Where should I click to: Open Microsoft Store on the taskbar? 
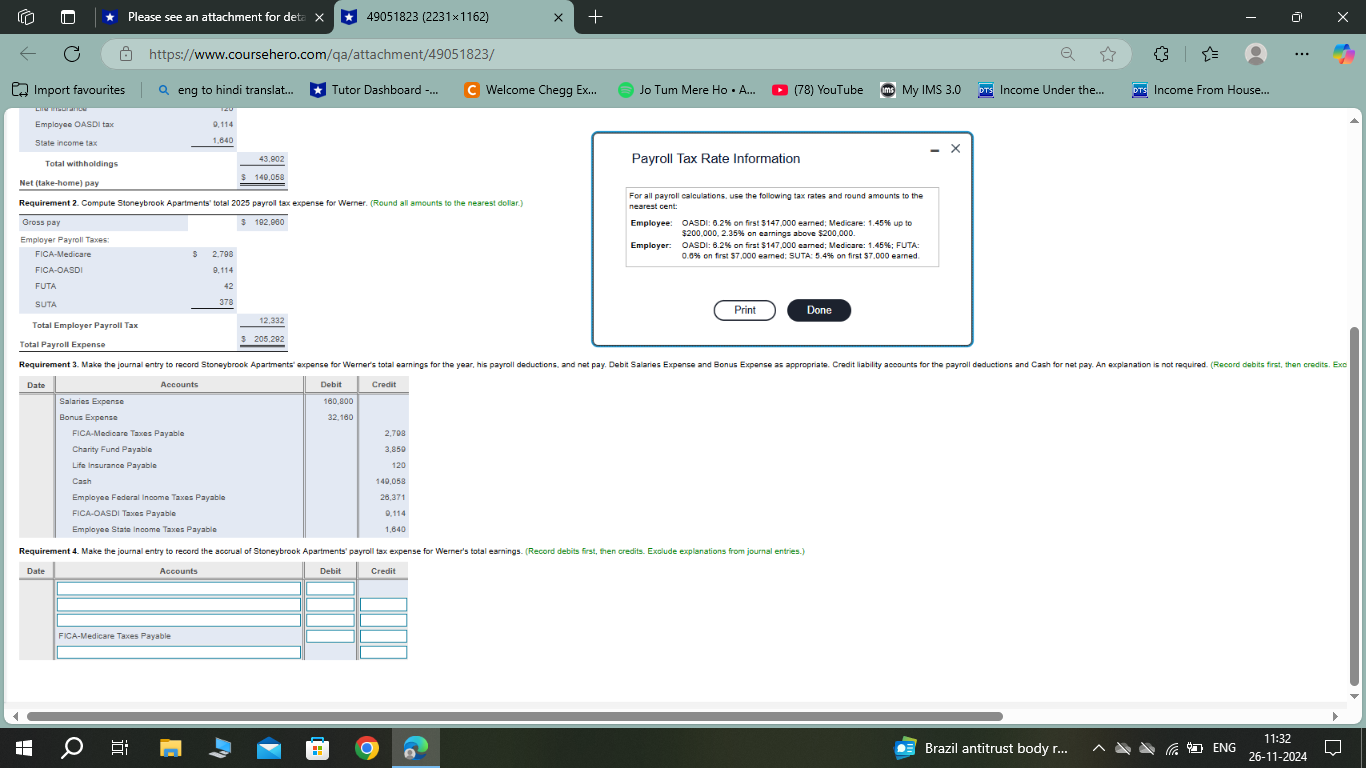point(318,748)
